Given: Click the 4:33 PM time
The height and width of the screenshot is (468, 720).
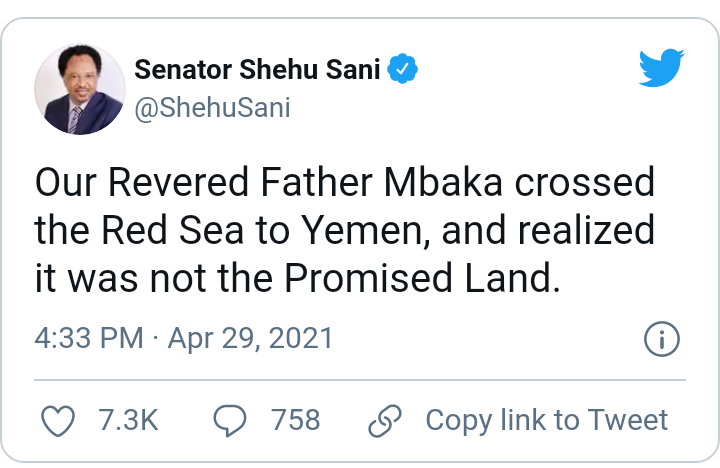Looking at the screenshot, I should (x=89, y=339).
